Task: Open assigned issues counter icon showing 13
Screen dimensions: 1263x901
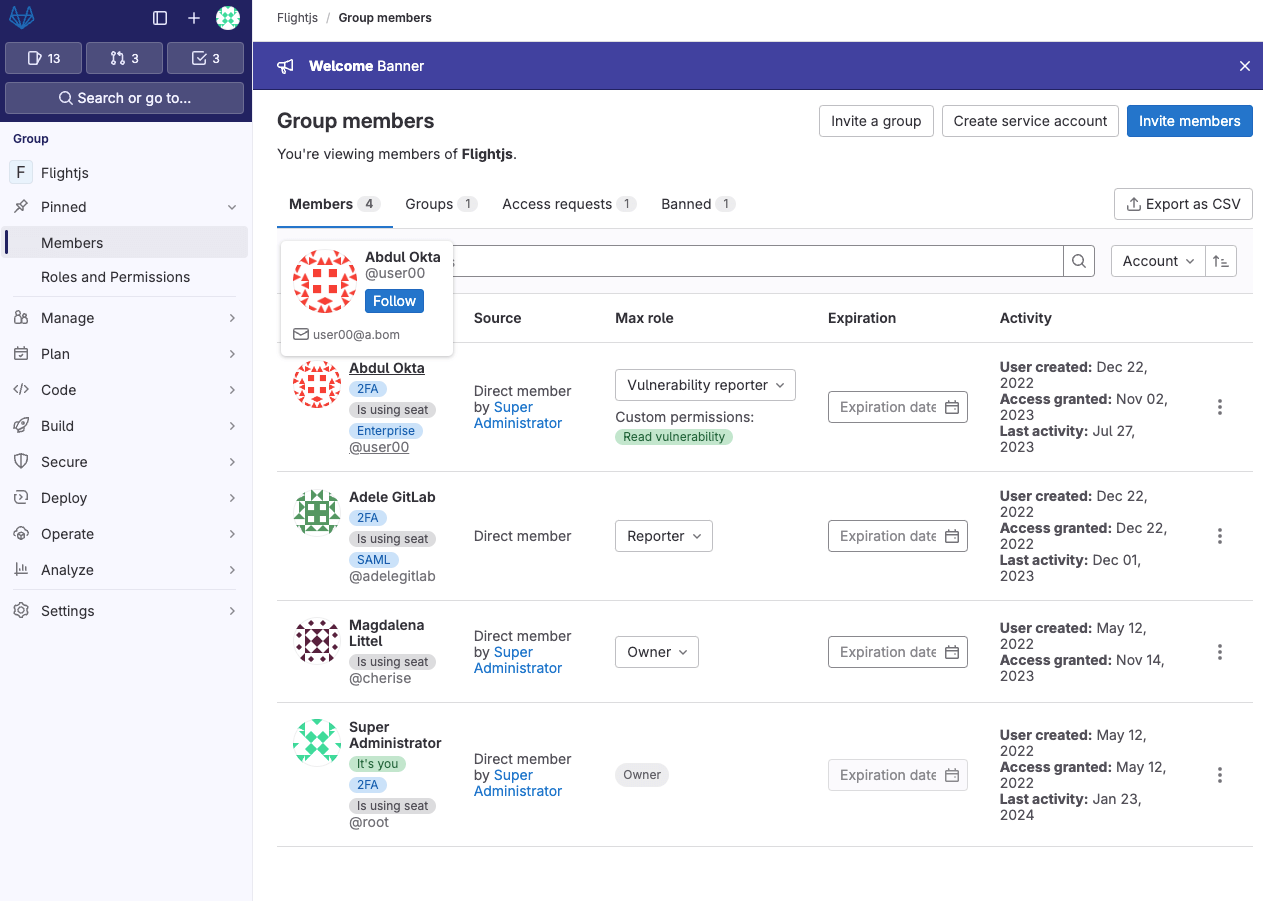Action: [x=43, y=58]
